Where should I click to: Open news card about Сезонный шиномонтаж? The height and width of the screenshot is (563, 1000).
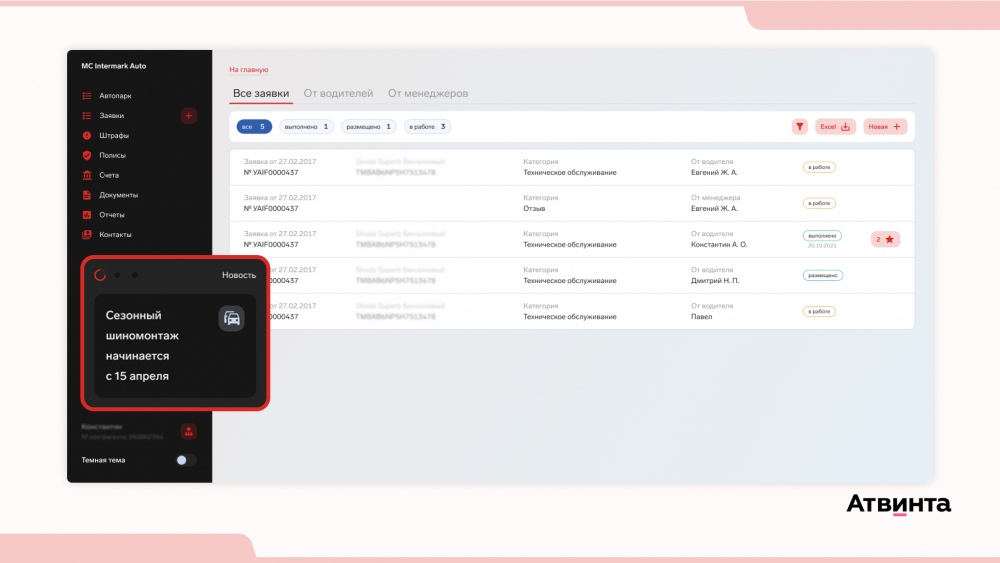point(175,346)
